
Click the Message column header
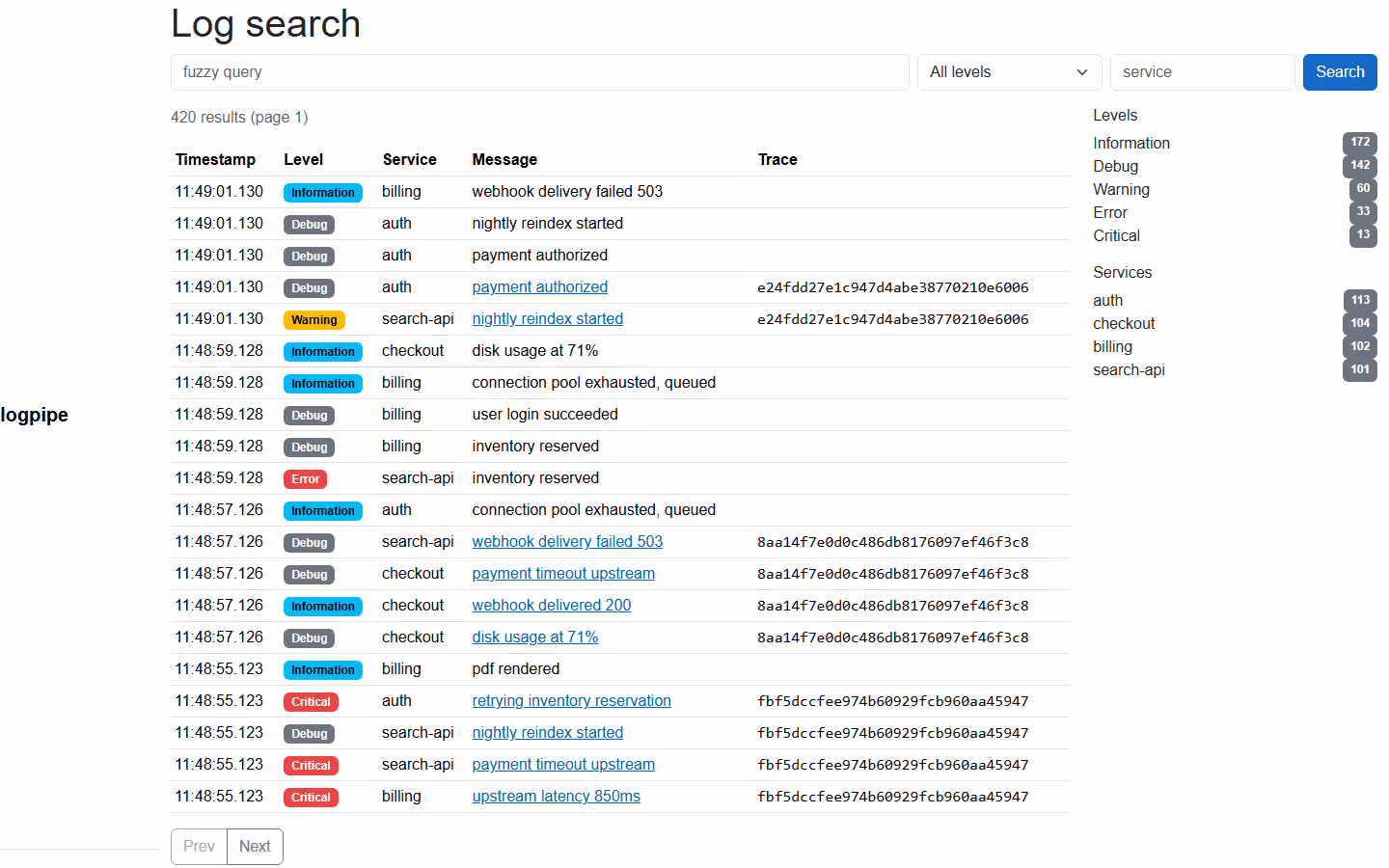(x=504, y=160)
